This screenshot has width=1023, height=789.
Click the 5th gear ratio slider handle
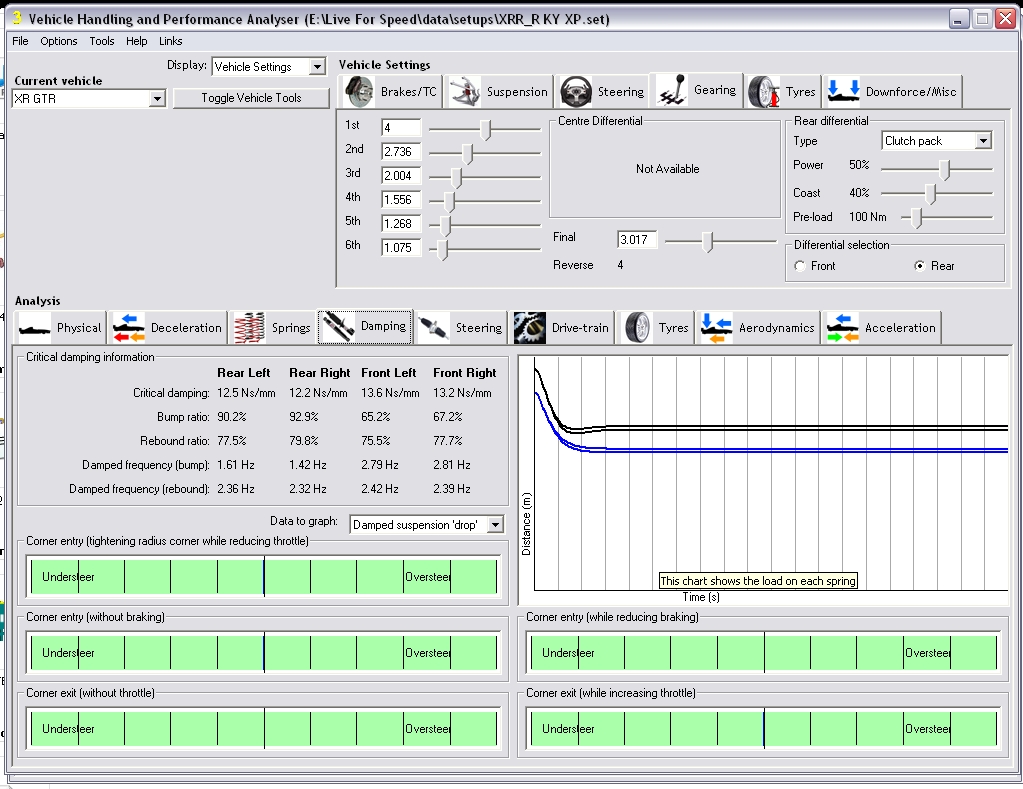pos(445,226)
